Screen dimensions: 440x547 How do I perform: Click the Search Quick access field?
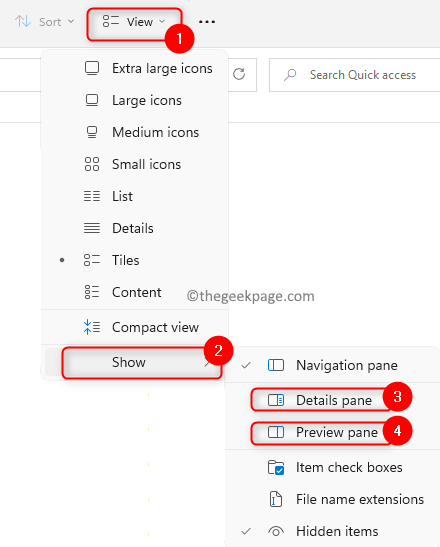tap(355, 75)
